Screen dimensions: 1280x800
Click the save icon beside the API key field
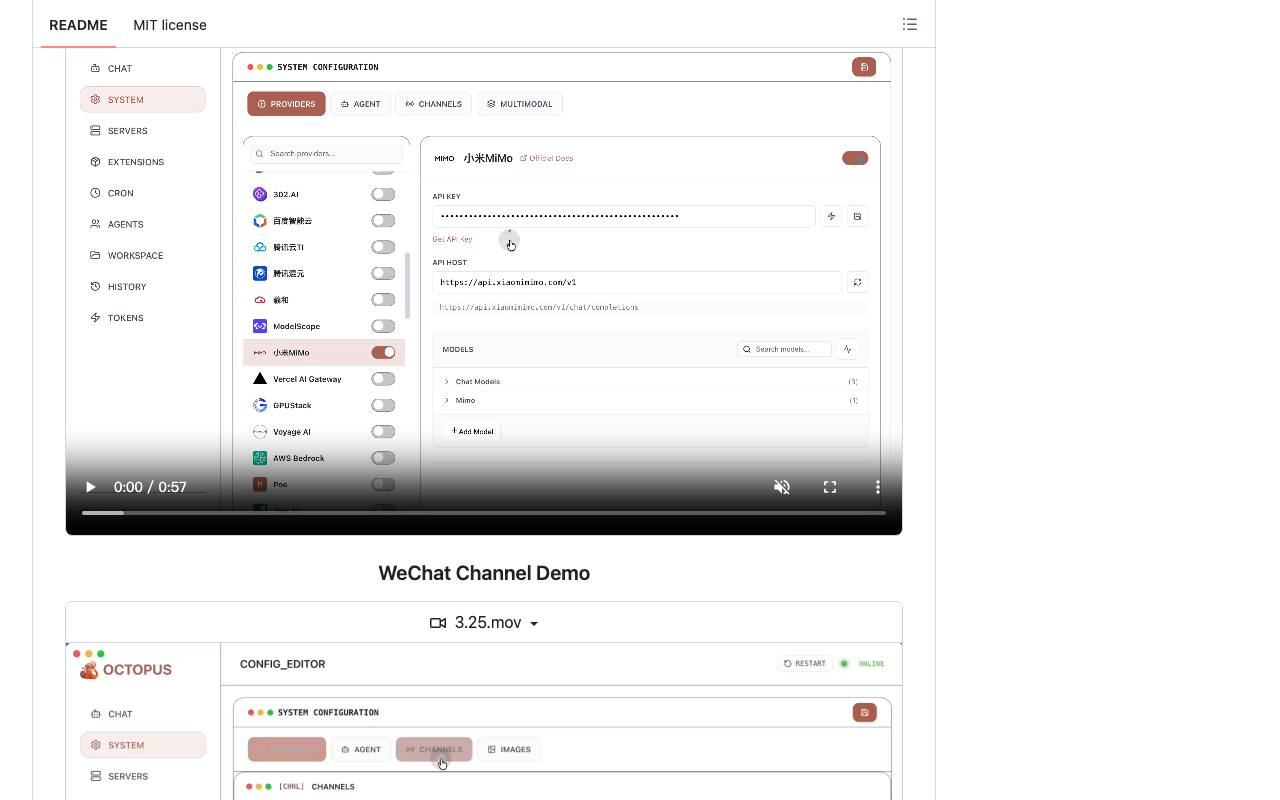pyautogui.click(x=857, y=216)
